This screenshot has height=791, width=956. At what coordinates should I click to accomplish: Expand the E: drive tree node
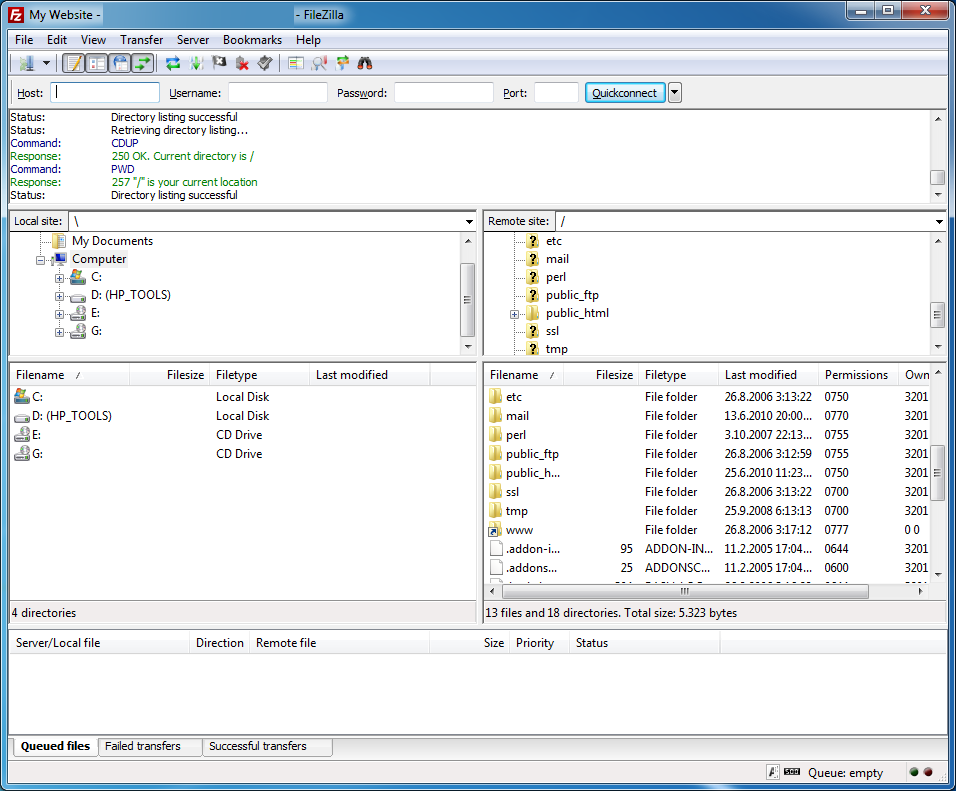point(59,314)
